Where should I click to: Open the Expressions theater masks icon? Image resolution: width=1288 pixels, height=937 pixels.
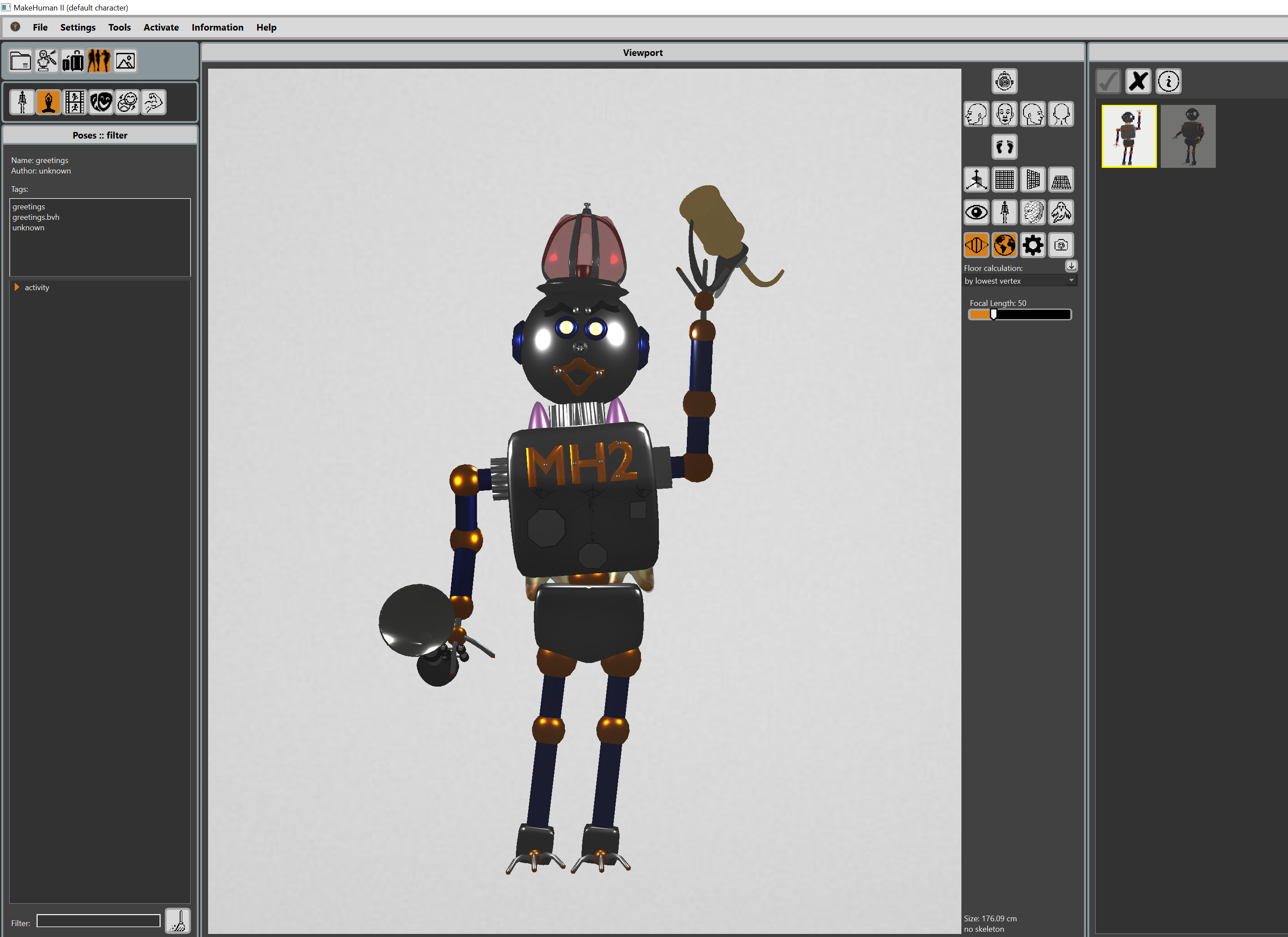pyautogui.click(x=101, y=102)
